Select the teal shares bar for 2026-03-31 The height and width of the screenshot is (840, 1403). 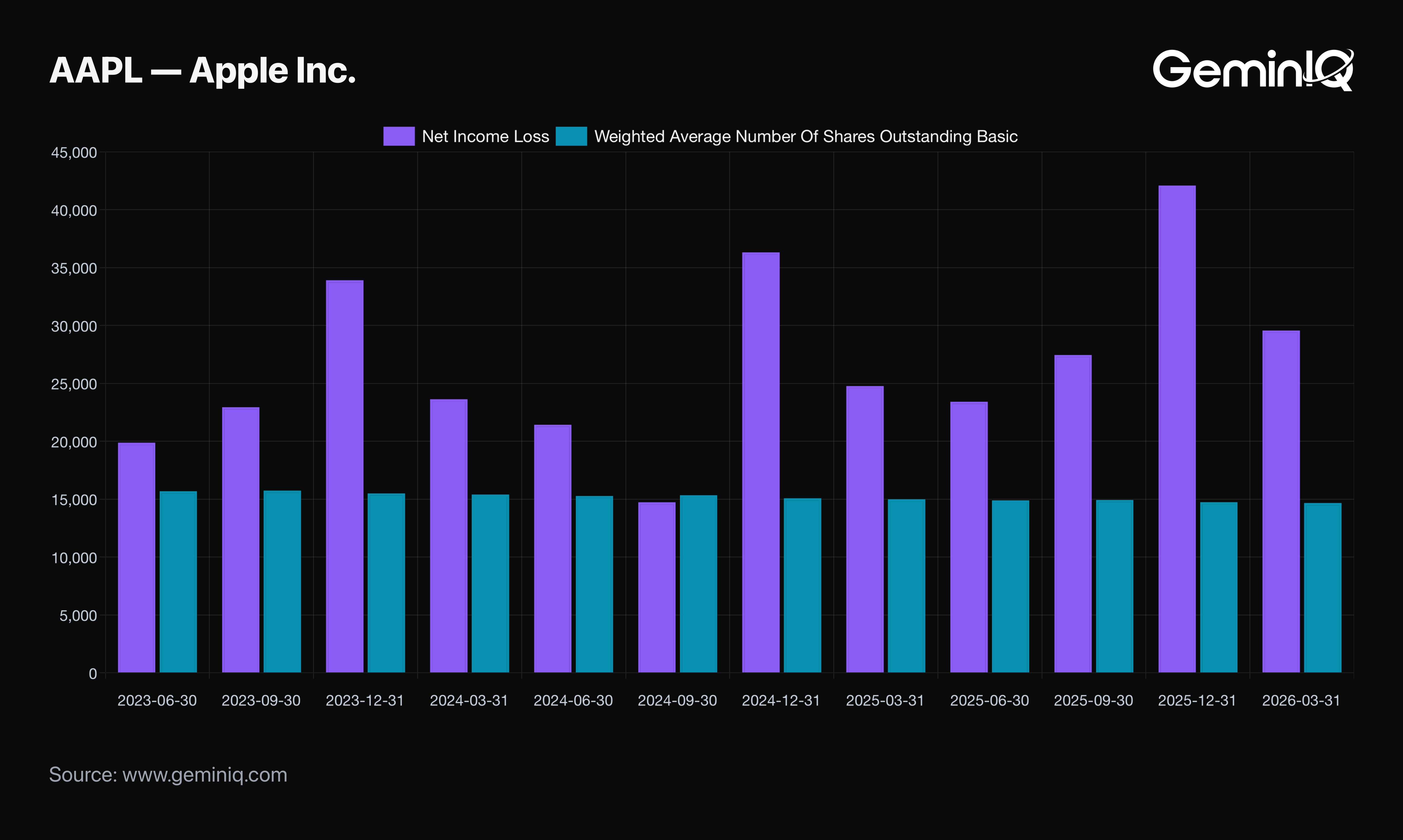pos(1323,588)
